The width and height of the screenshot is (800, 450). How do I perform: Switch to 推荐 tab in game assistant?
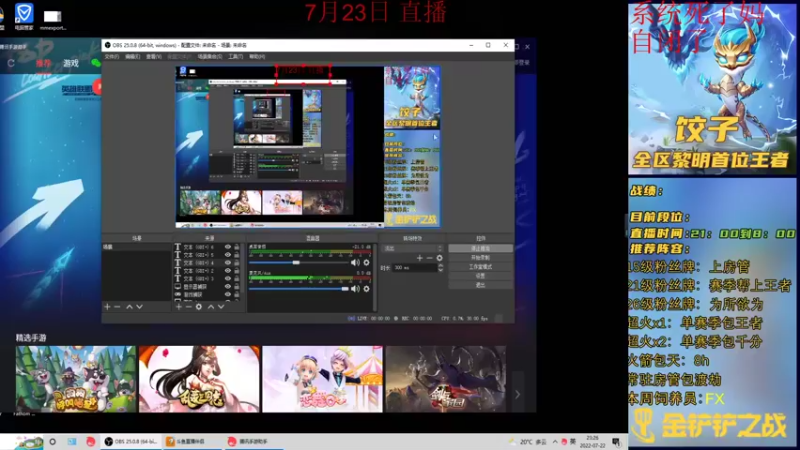[43, 63]
